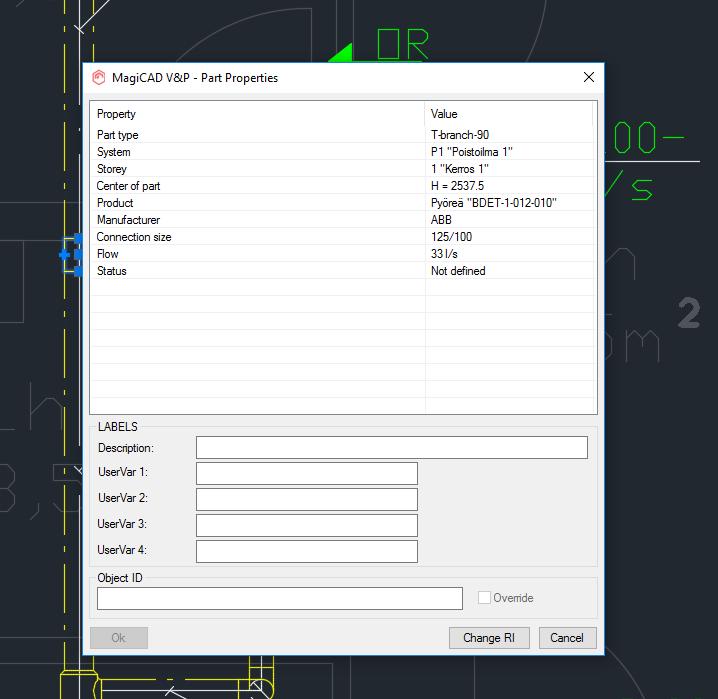Focus the UserVar 4 input field
Viewport: 718px width, 699px height.
pyautogui.click(x=307, y=551)
